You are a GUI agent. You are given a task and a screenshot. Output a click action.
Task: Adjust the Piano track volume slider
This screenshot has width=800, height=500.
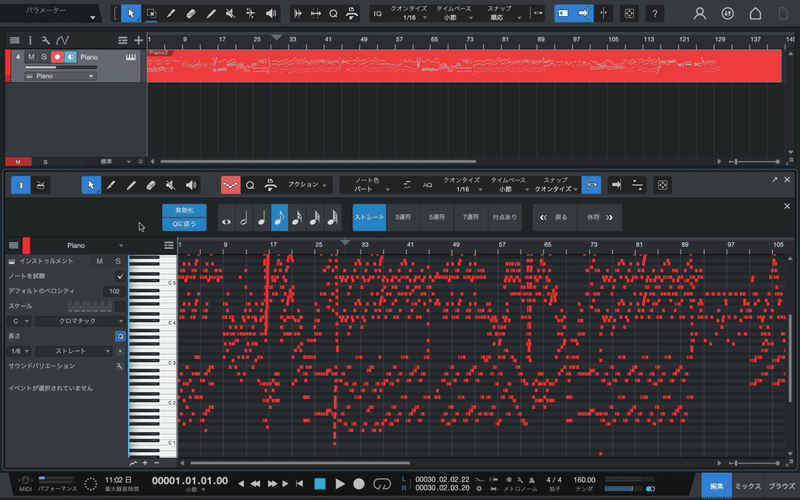(61, 67)
